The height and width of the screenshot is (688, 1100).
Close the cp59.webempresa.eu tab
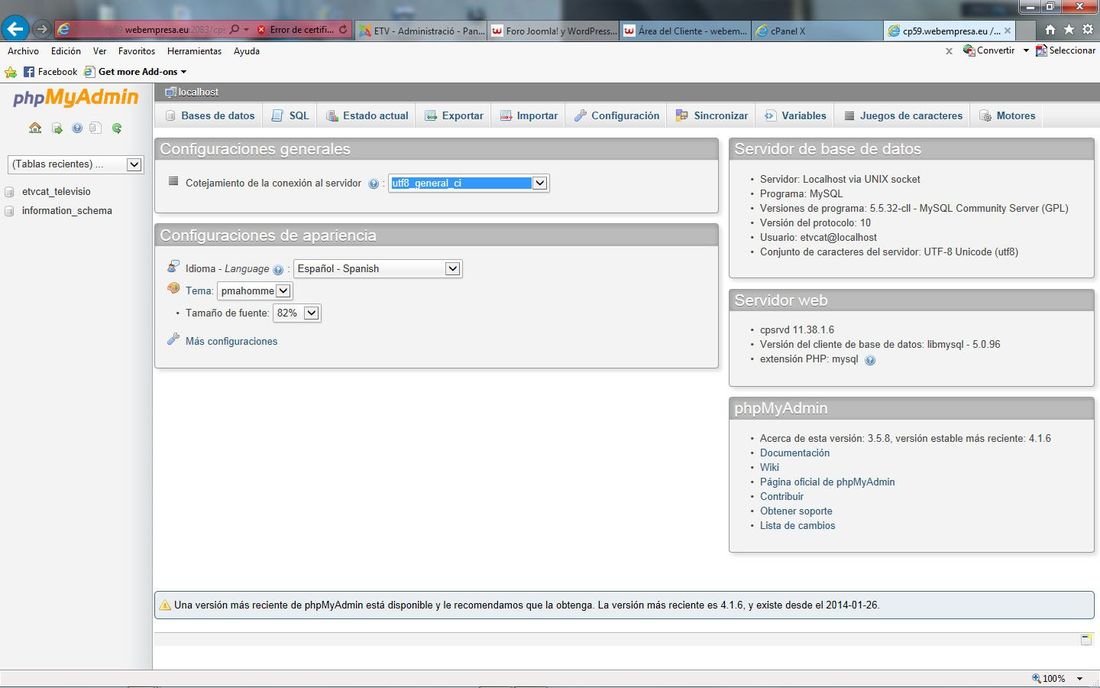[1008, 30]
